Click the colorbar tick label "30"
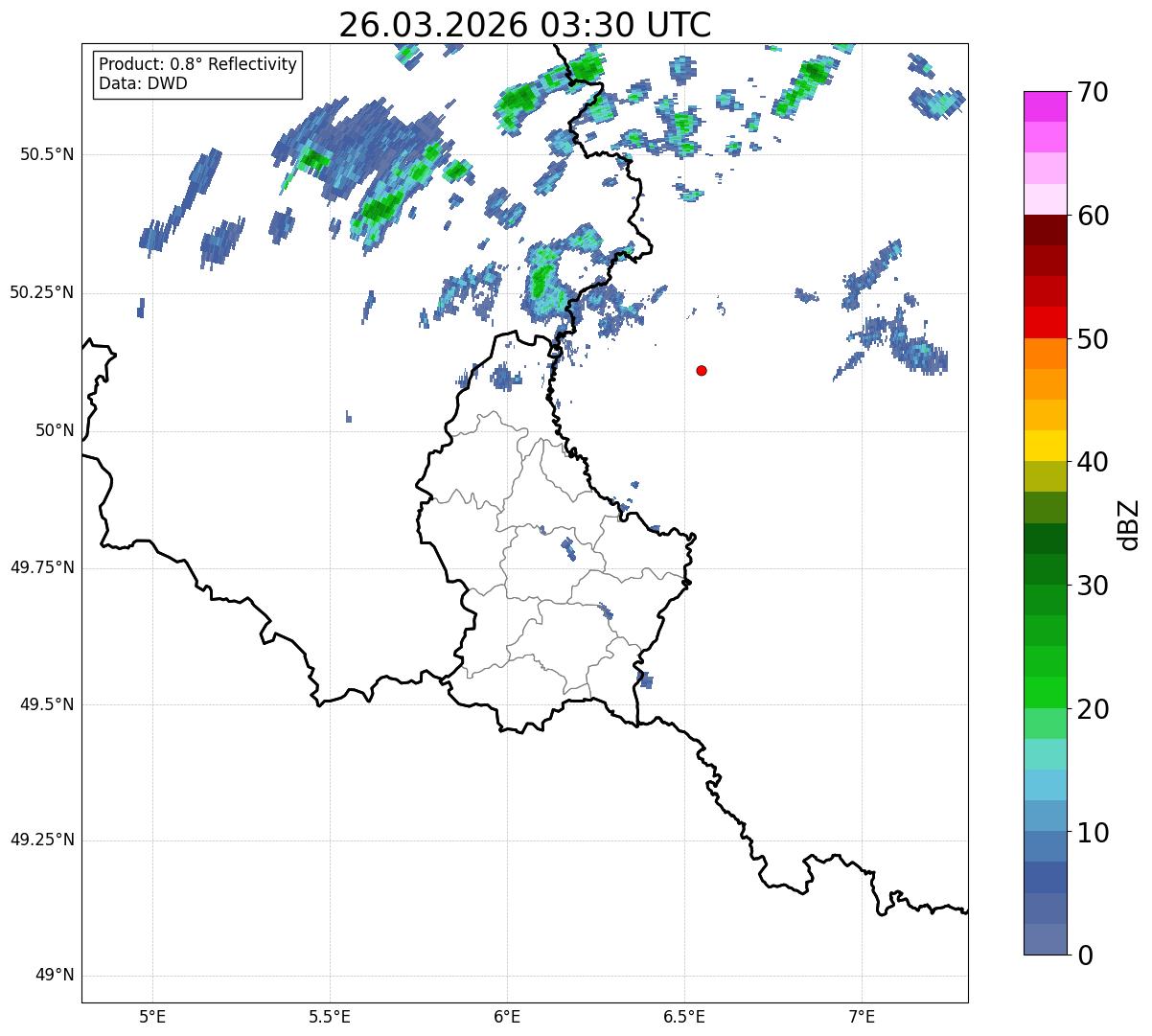Screen dimensions: 1152x1036 point(1093,586)
